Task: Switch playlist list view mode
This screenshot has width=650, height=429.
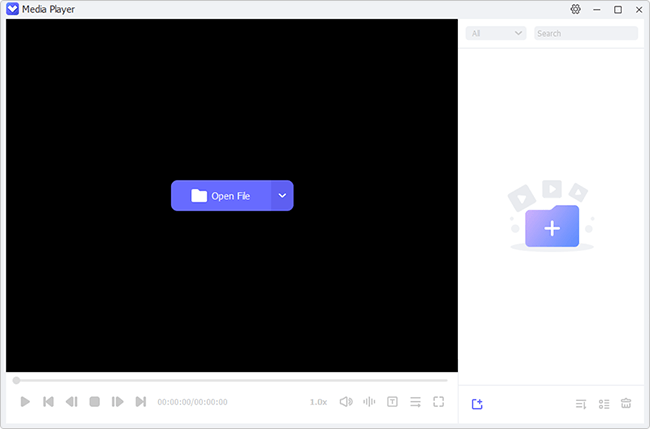Action: point(604,404)
